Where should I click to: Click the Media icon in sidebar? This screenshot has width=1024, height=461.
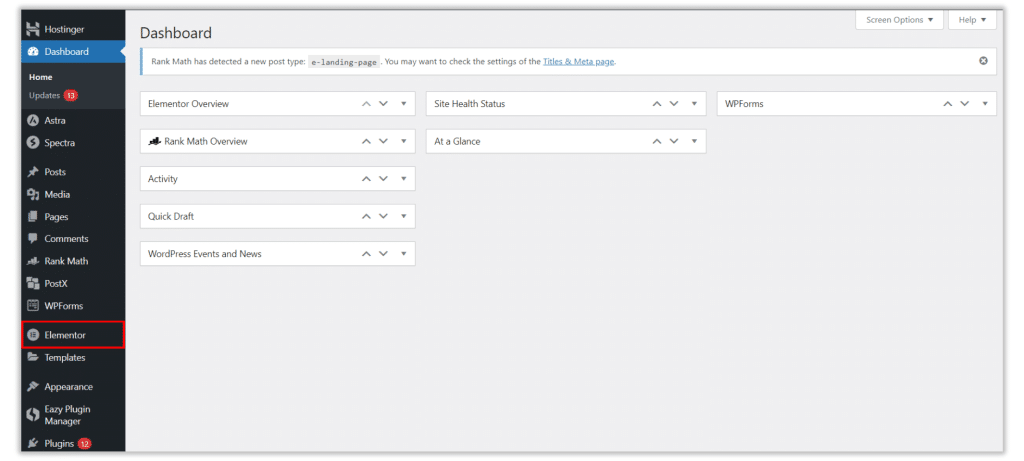tap(33, 194)
